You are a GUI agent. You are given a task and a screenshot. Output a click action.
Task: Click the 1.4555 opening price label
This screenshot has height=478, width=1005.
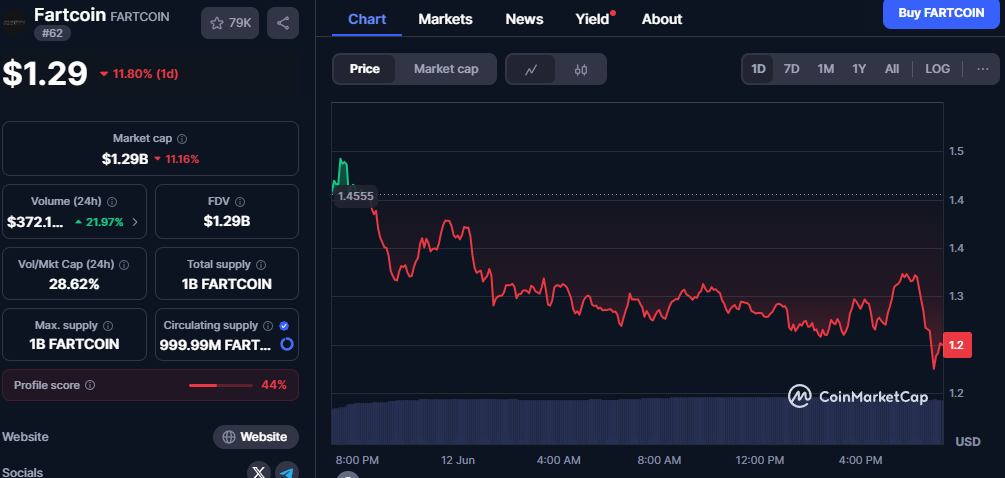pos(356,197)
